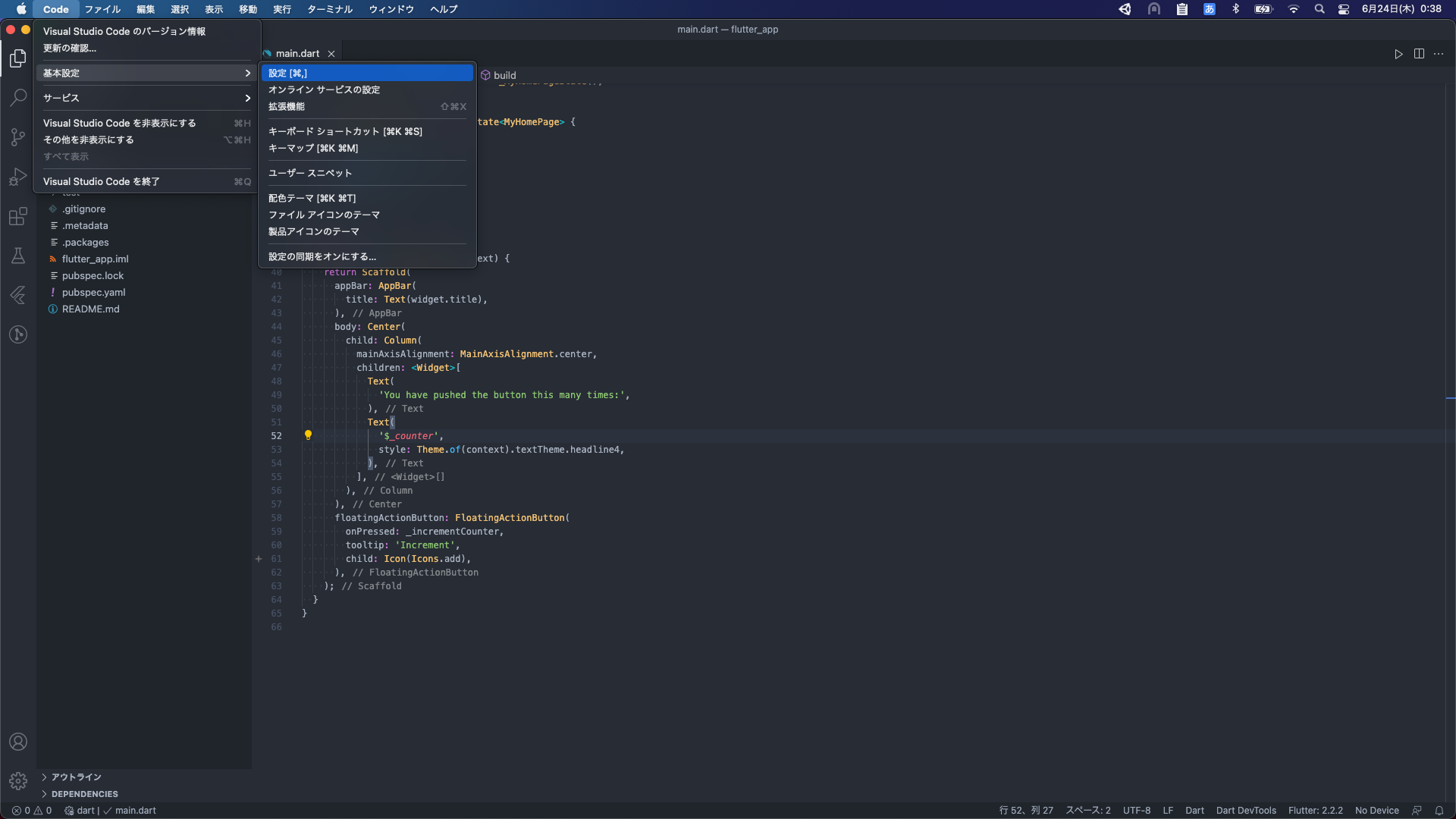Open the Git graph icon in activity bar
This screenshot has width=1456, height=819.
[18, 334]
